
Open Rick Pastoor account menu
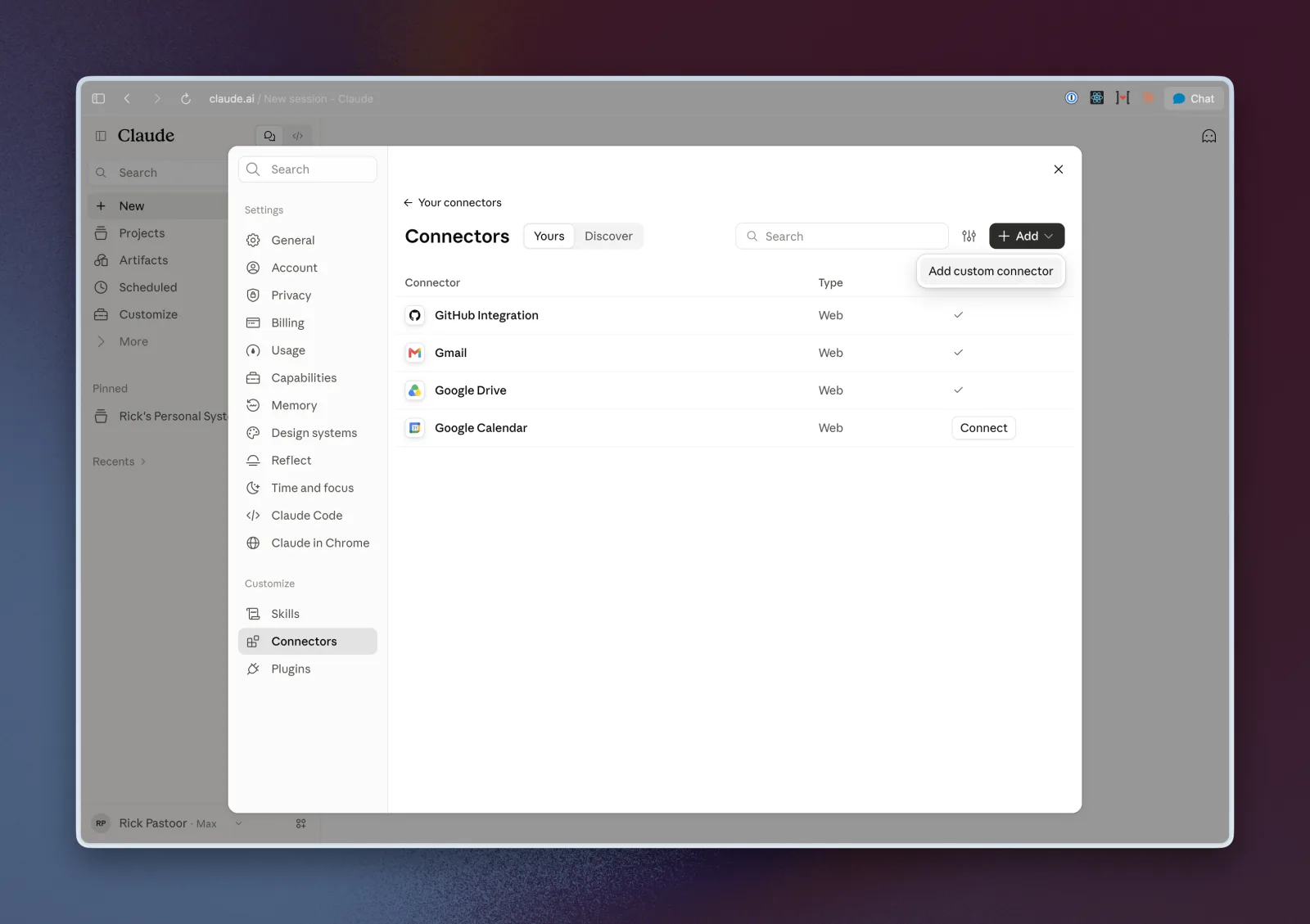pyautogui.click(x=168, y=823)
